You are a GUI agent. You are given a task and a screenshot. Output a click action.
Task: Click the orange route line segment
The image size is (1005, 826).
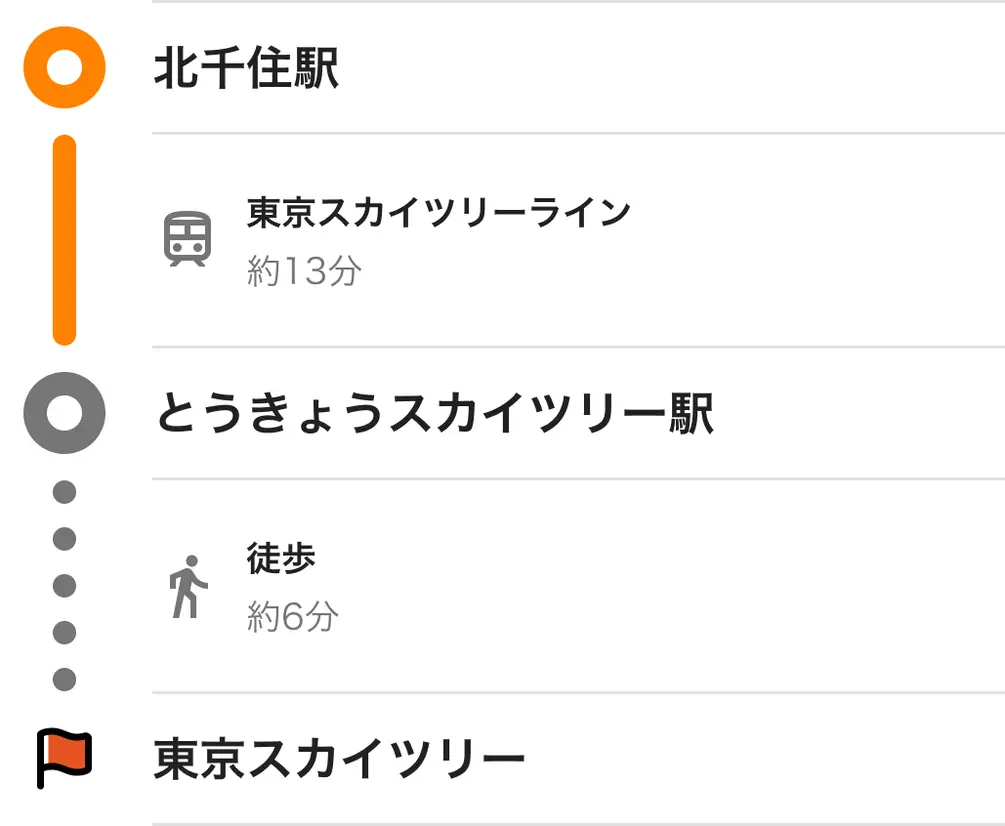64,240
